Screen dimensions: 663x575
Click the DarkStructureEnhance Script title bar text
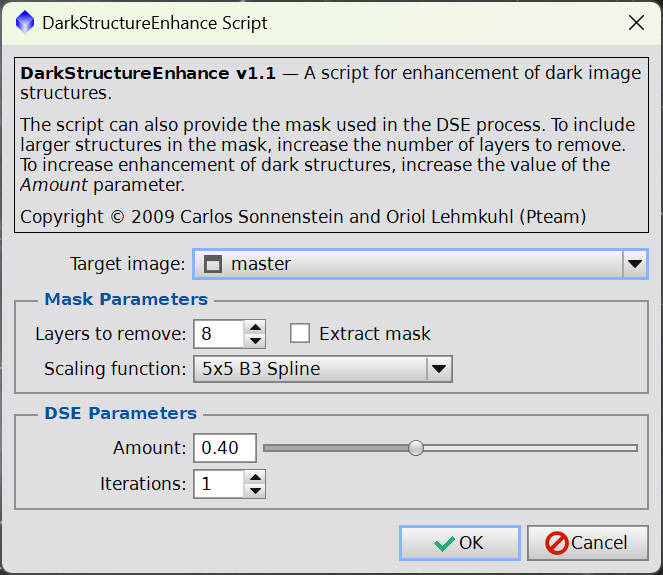tap(155, 22)
